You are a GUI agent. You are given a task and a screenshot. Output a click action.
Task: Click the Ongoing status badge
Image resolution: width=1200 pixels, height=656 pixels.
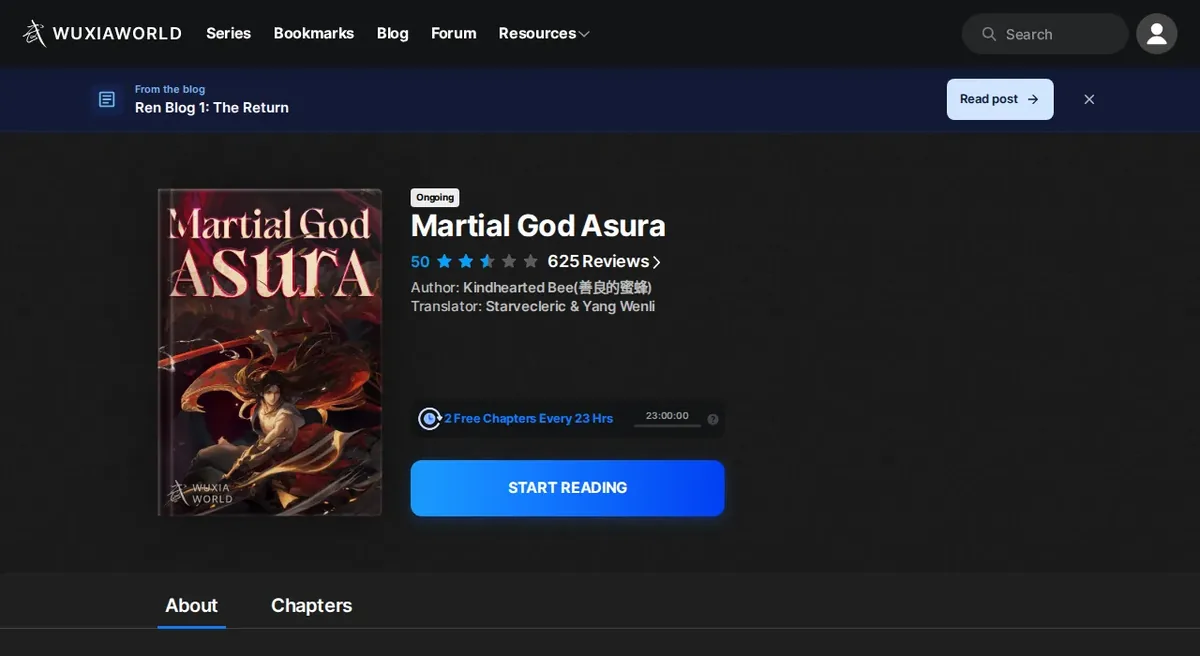(435, 197)
